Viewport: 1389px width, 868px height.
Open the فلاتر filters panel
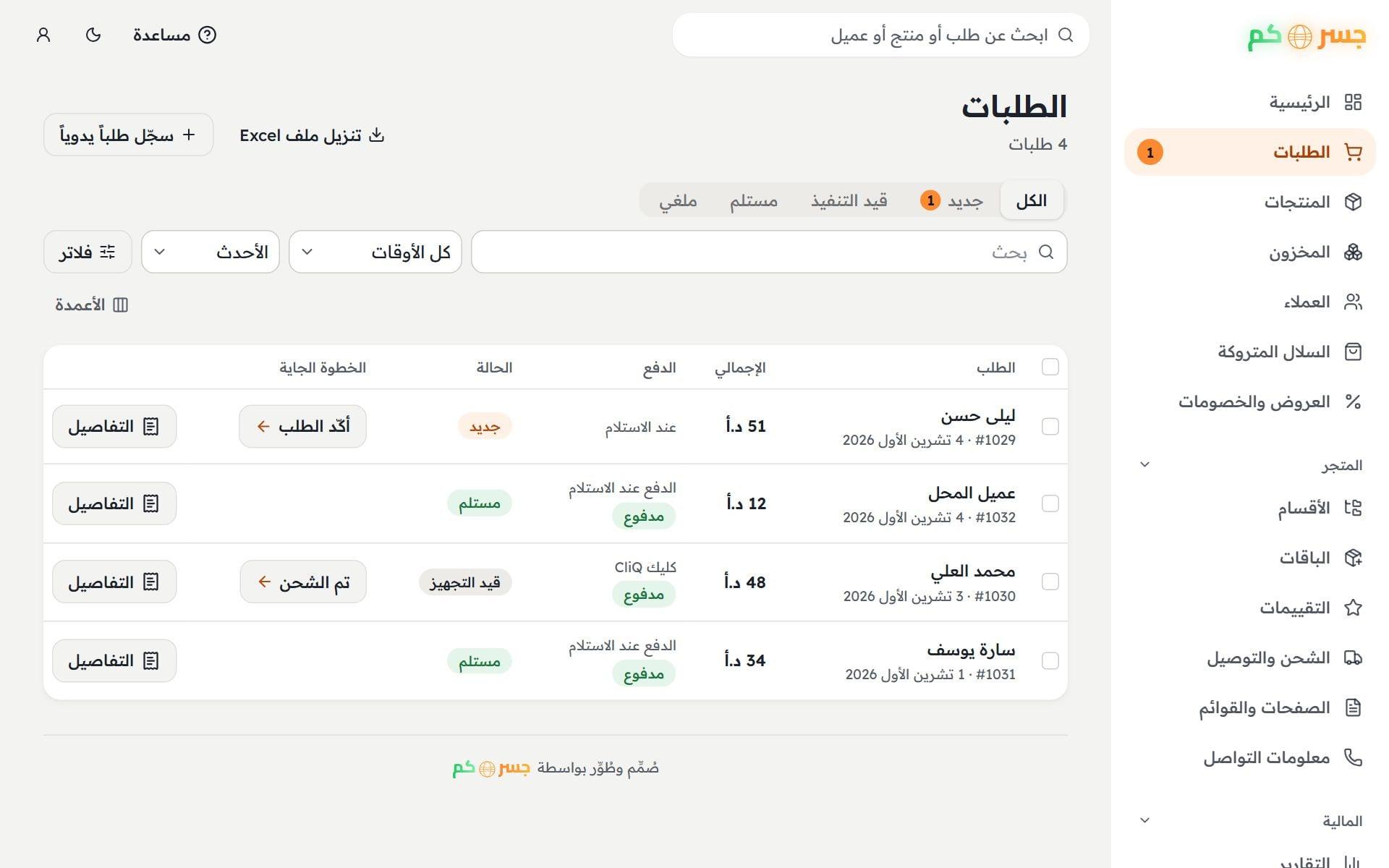point(88,252)
